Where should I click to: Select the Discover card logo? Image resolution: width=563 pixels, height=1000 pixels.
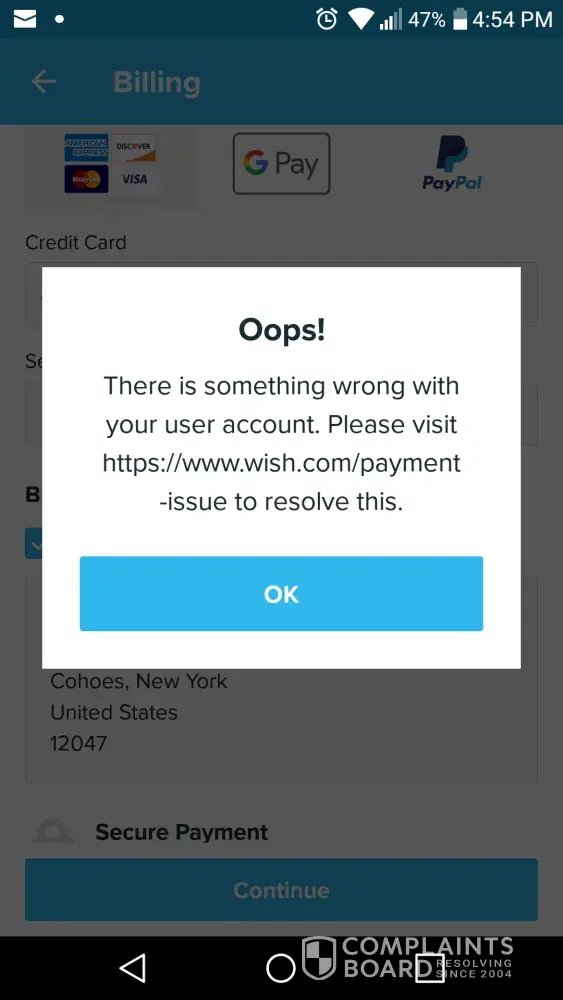[134, 147]
